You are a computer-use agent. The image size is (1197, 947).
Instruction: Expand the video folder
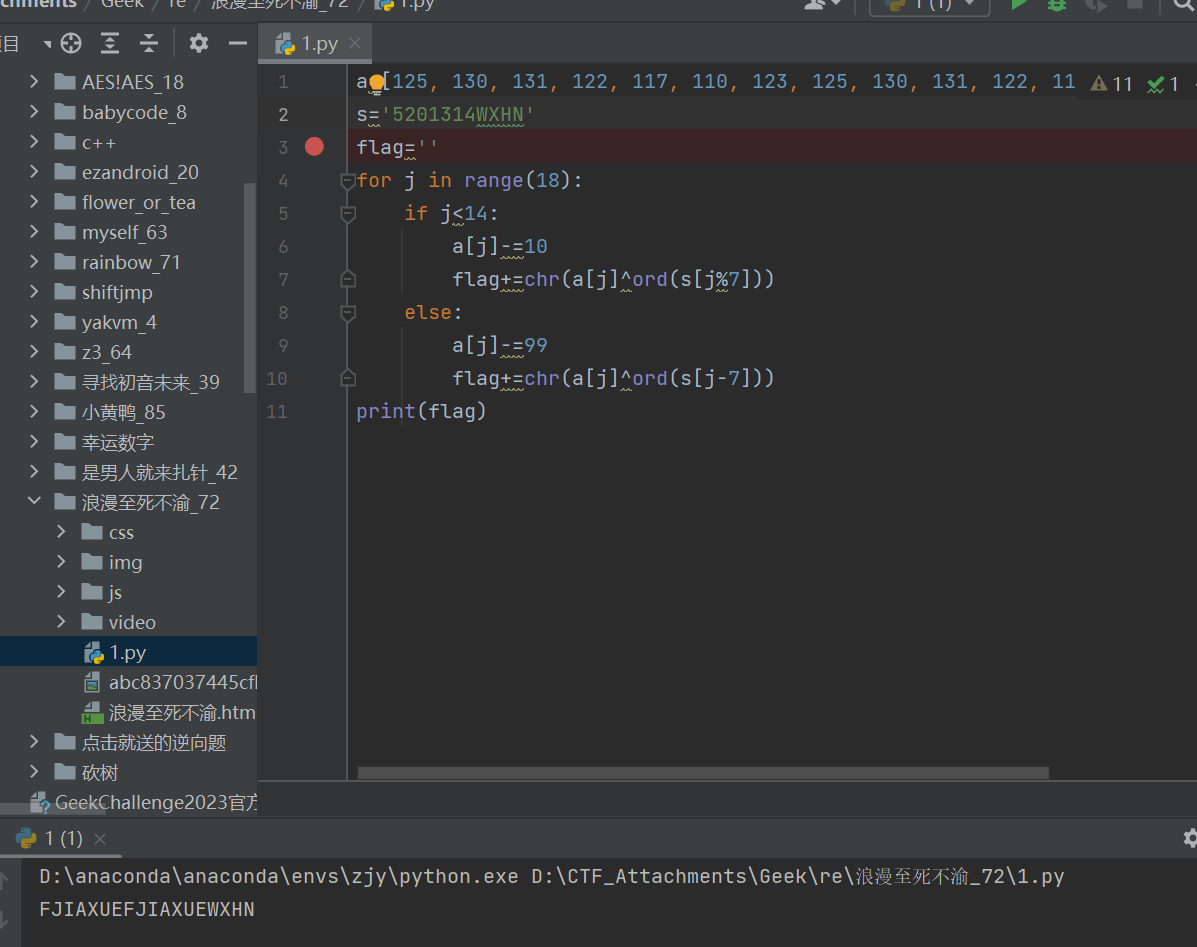click(x=61, y=622)
